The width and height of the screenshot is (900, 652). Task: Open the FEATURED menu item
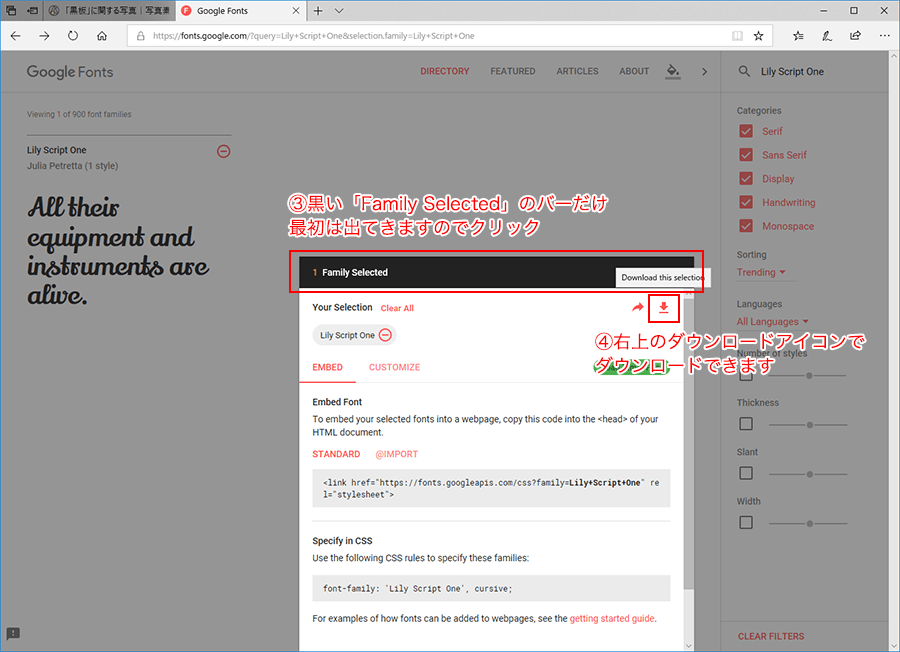tap(513, 71)
